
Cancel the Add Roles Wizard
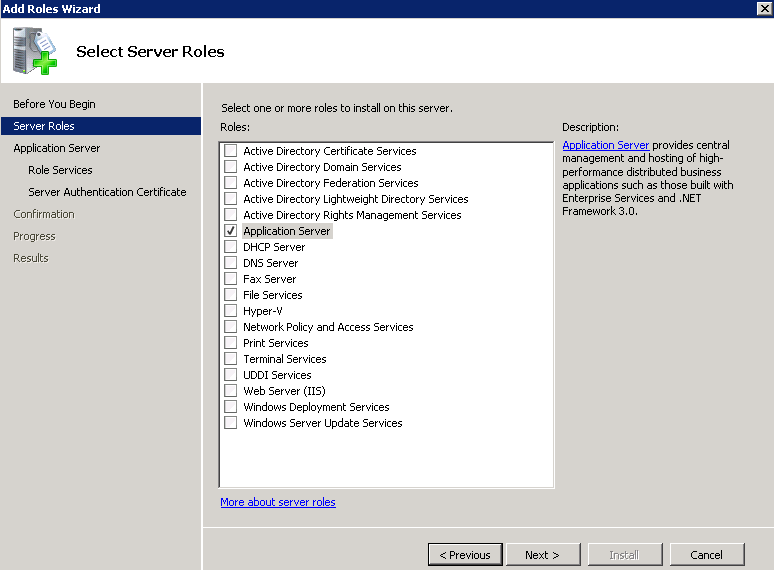pyautogui.click(x=706, y=555)
